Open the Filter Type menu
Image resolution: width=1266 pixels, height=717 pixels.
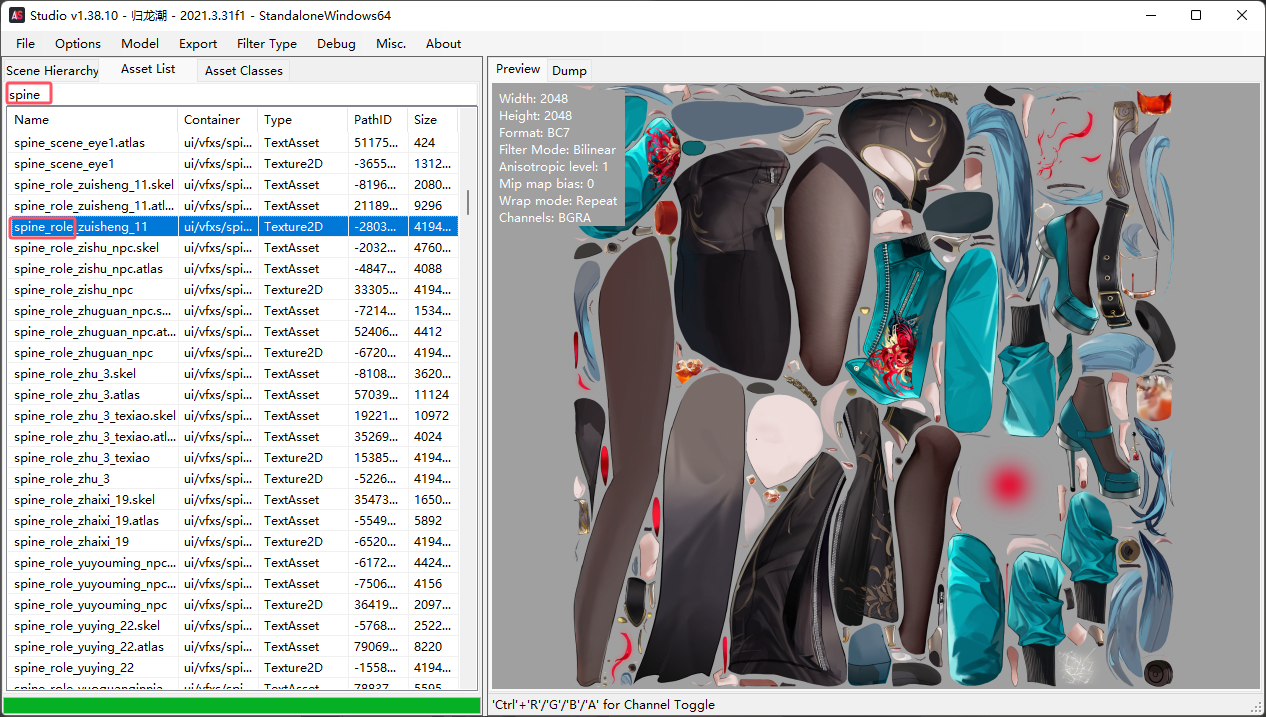pyautogui.click(x=267, y=43)
